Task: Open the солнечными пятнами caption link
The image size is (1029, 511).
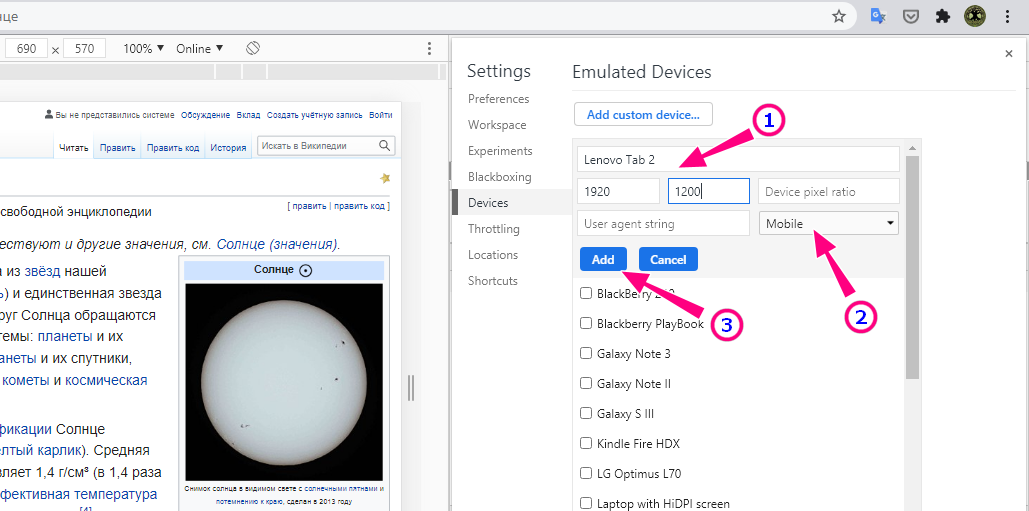Action: pos(343,489)
